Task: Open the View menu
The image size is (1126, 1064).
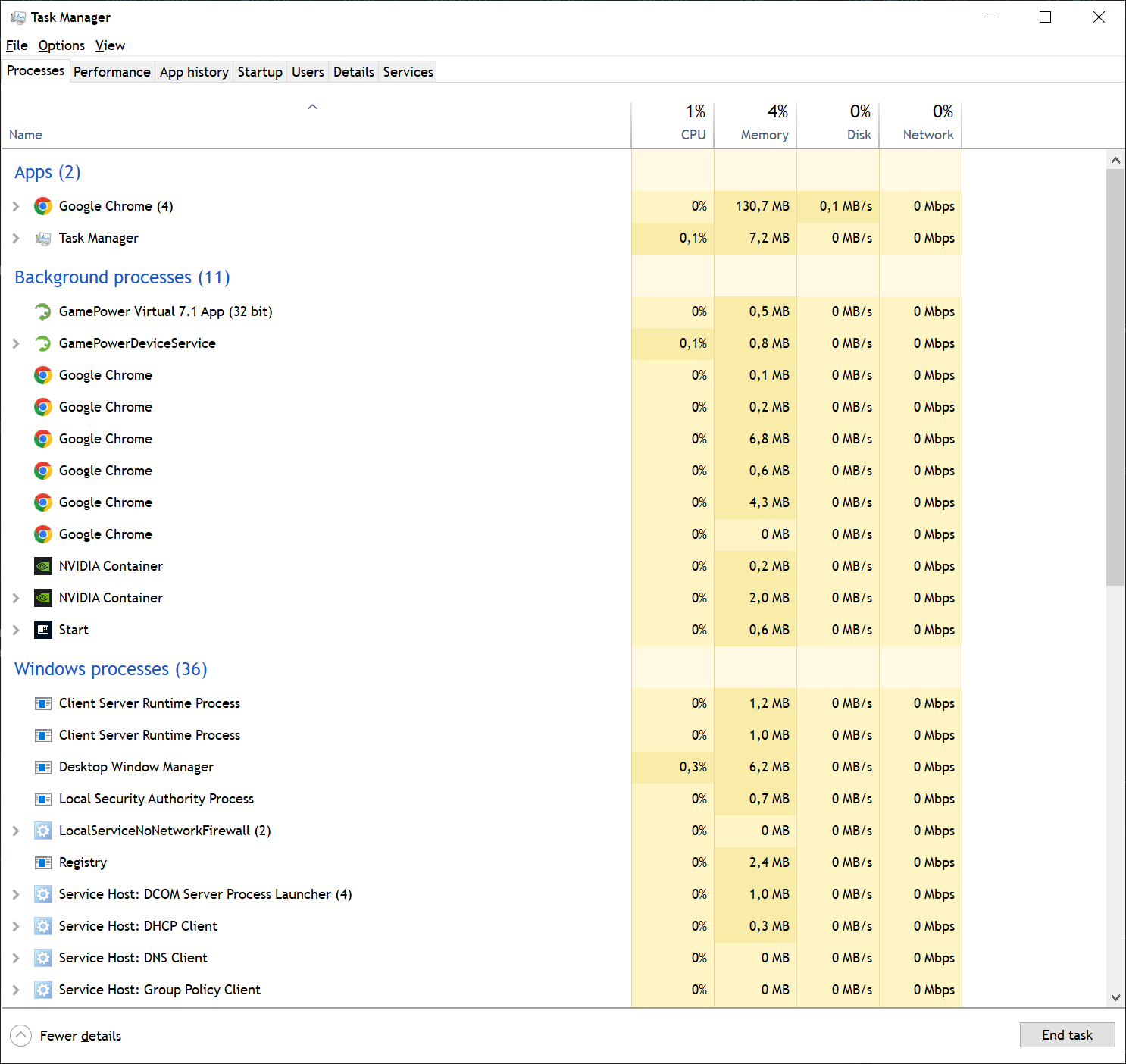Action: 110,45
